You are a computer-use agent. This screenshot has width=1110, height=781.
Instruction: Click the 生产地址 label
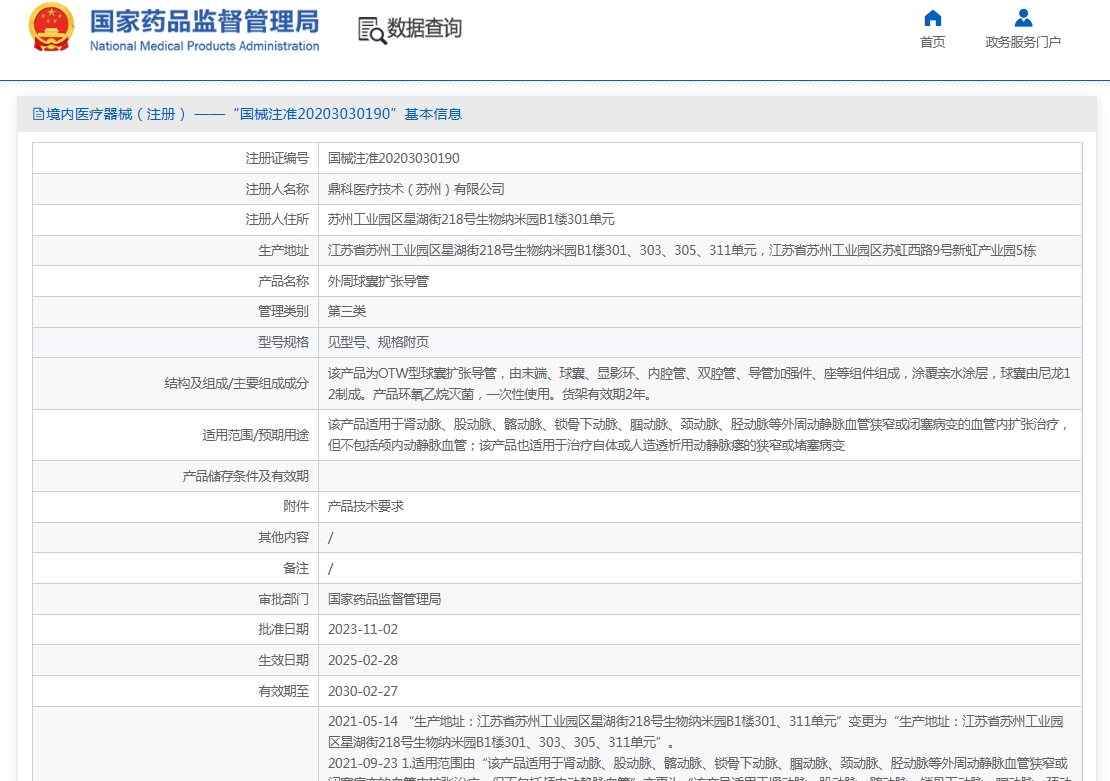[x=283, y=251]
